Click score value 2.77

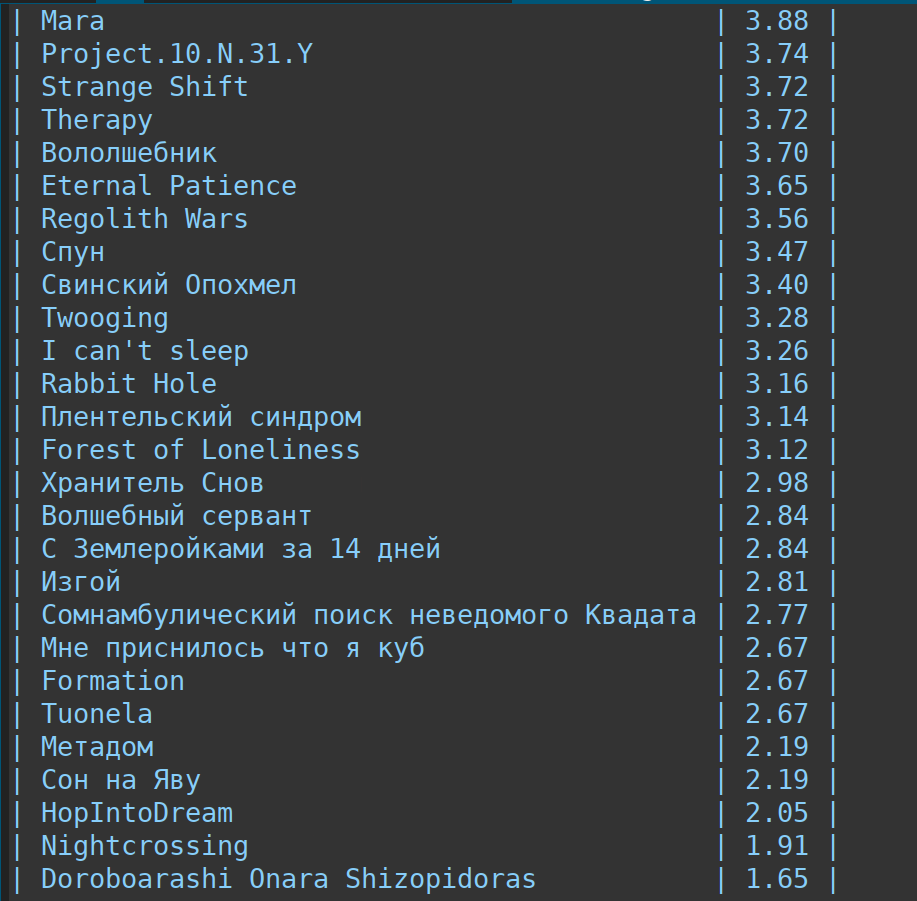[x=777, y=616]
